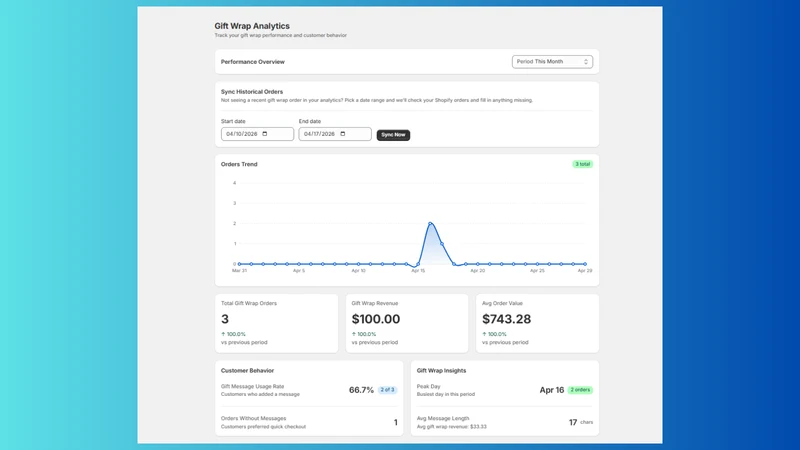Click the Orders Without Messages label
800x450 pixels.
[x=254, y=418]
